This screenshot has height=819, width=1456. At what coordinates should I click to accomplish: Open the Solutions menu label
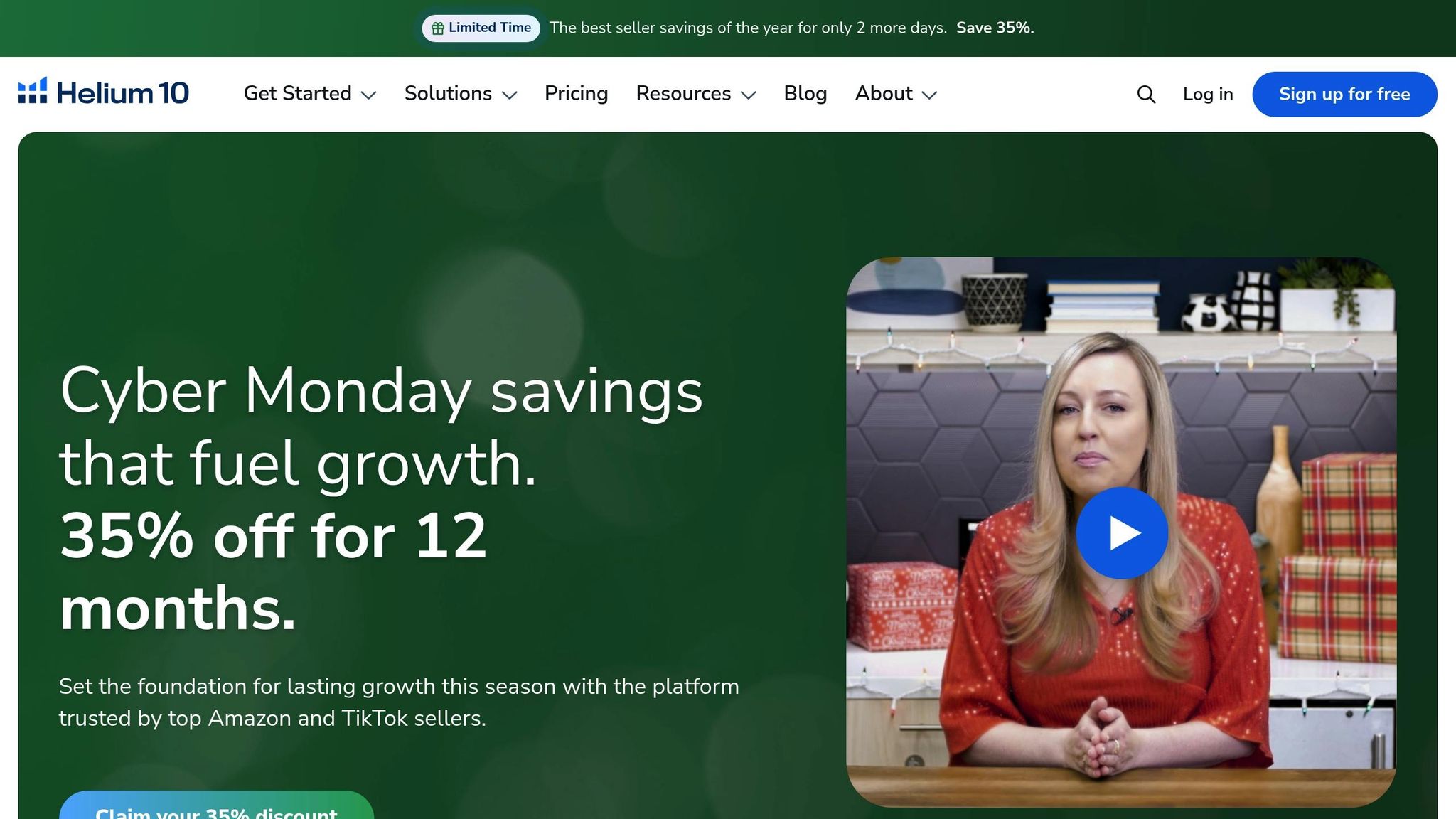click(x=449, y=94)
